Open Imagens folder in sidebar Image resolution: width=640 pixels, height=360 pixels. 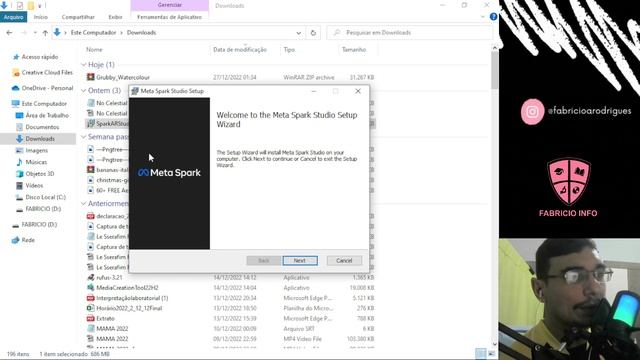pos(36,151)
